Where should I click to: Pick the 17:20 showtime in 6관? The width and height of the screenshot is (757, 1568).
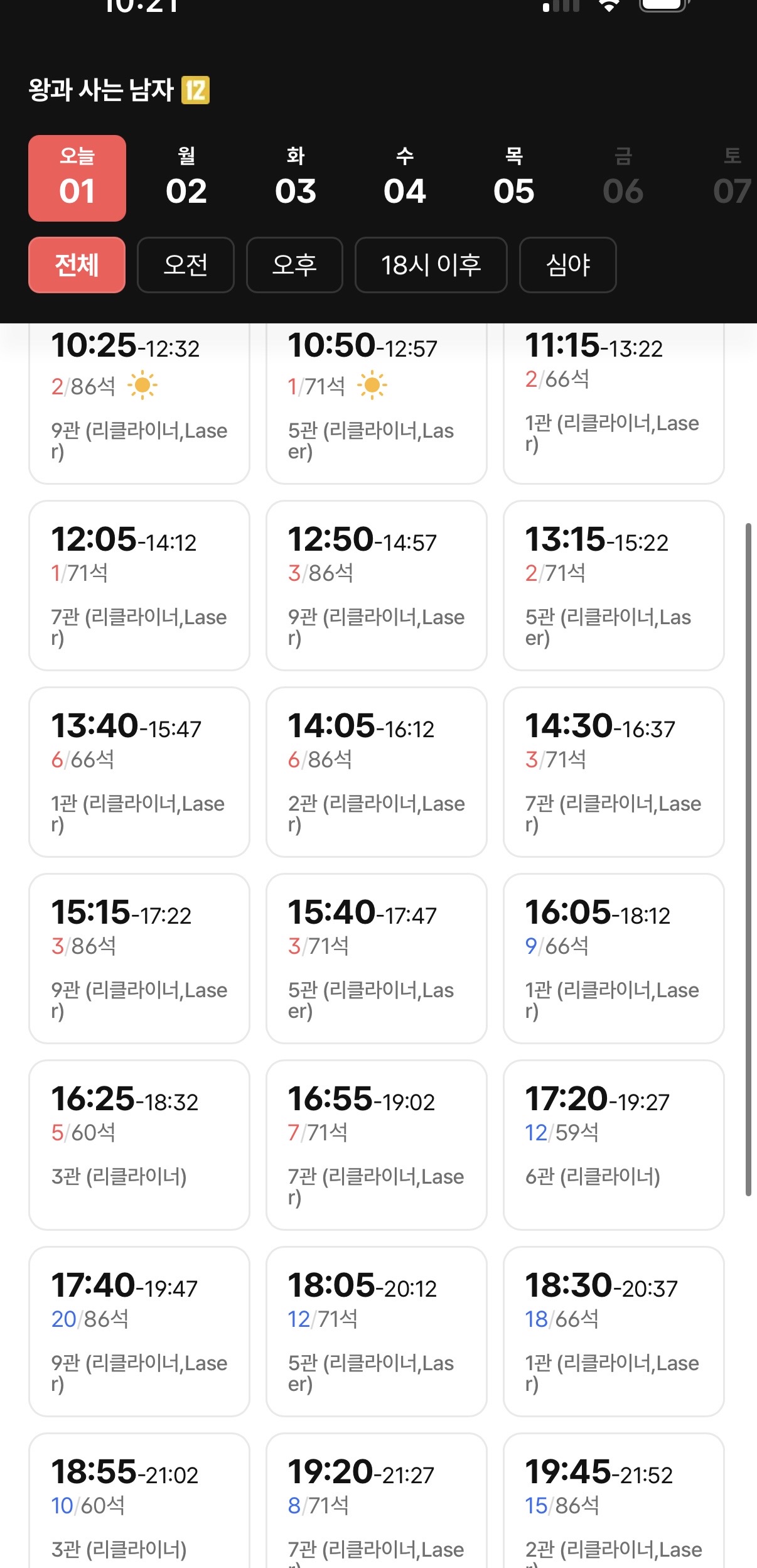tap(614, 1145)
